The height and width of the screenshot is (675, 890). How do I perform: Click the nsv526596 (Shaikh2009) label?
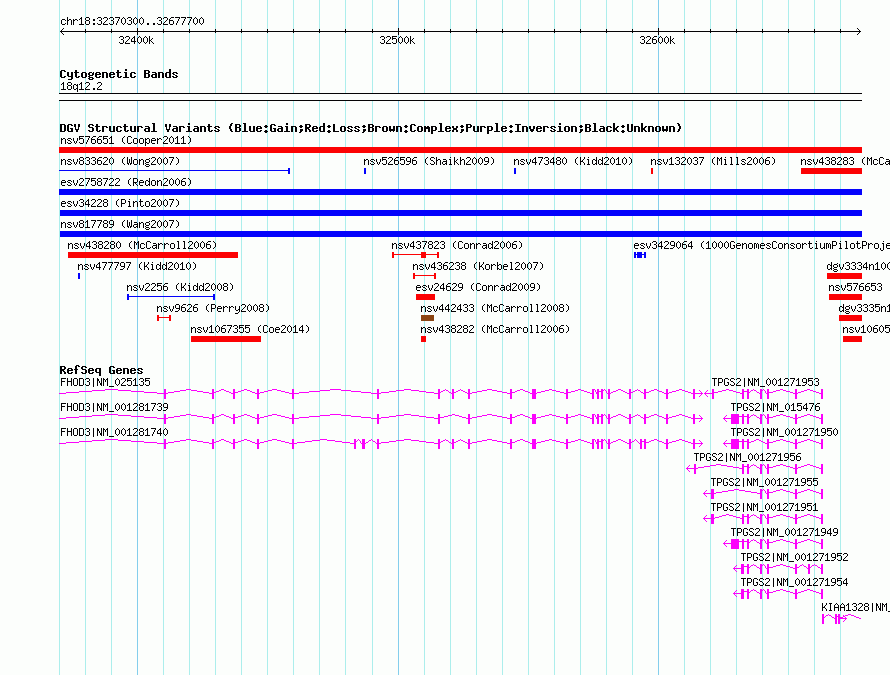click(x=429, y=161)
